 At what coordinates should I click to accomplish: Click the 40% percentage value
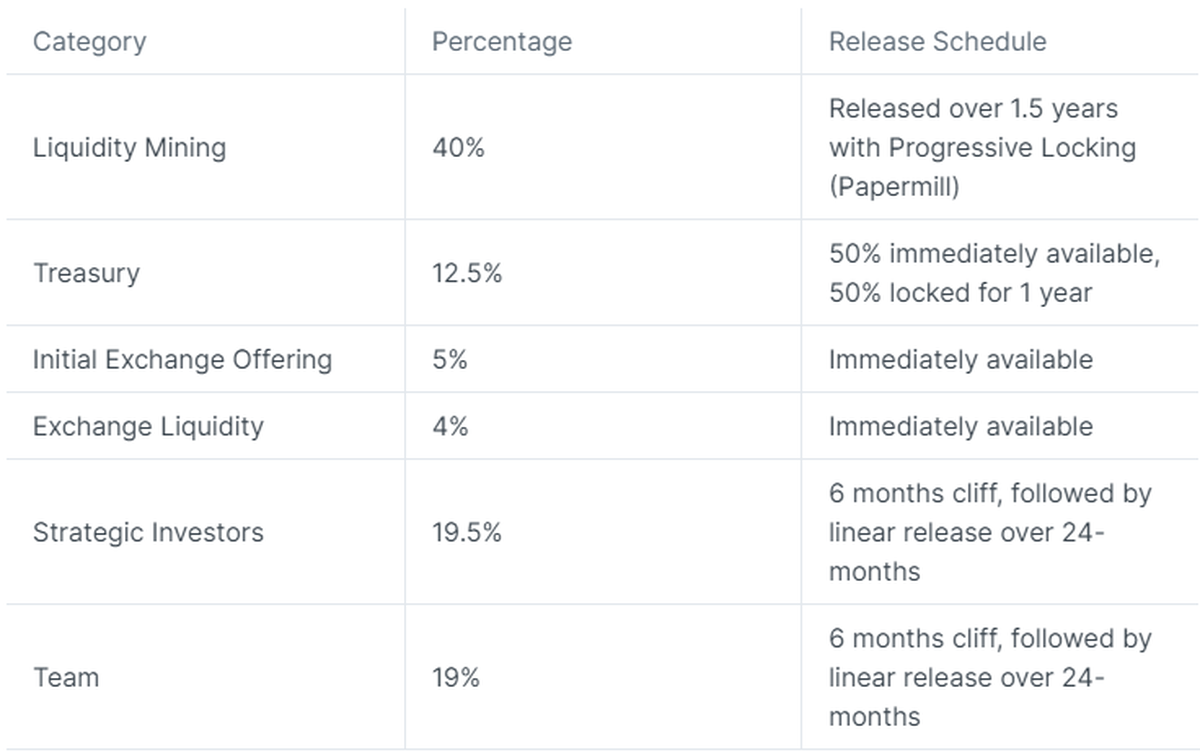click(458, 148)
